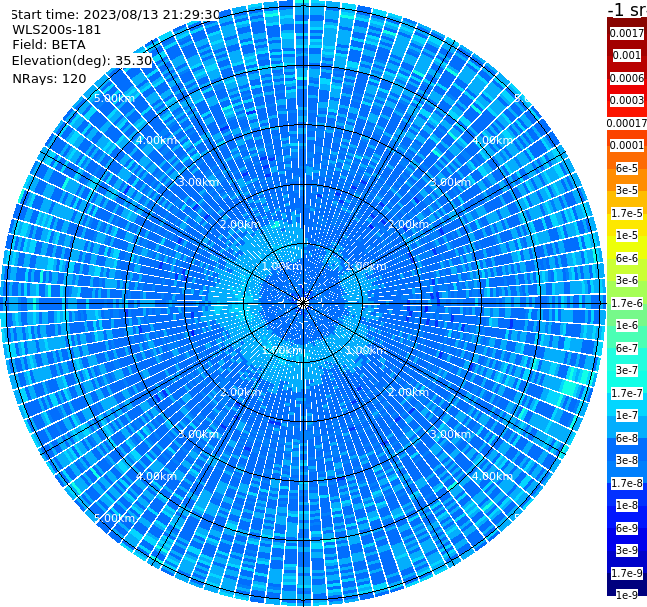
Task: Select the 6e-7 color bar label
Action: point(627,348)
